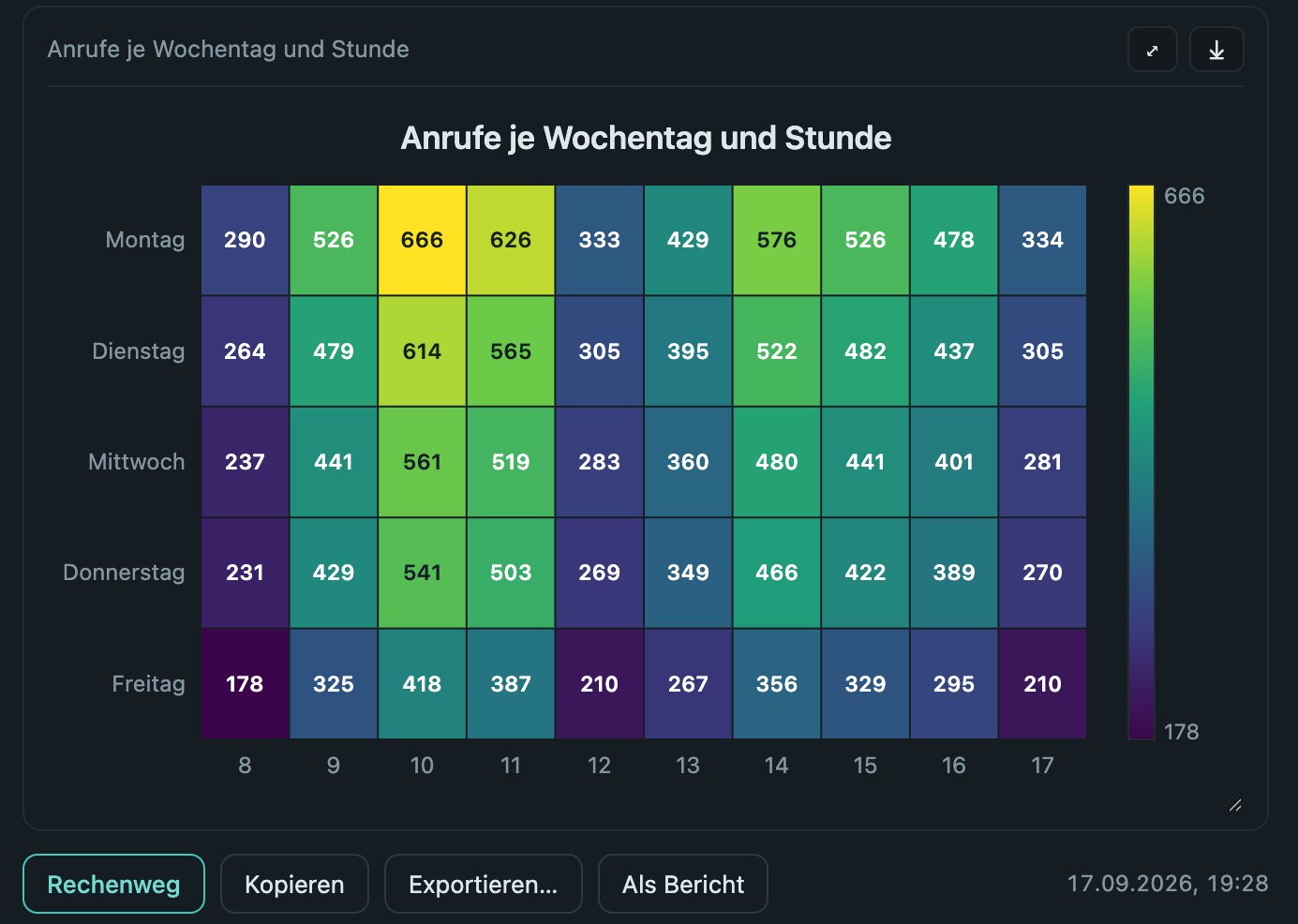Click the panel resize handle
The height and width of the screenshot is (924, 1298).
[1235, 805]
